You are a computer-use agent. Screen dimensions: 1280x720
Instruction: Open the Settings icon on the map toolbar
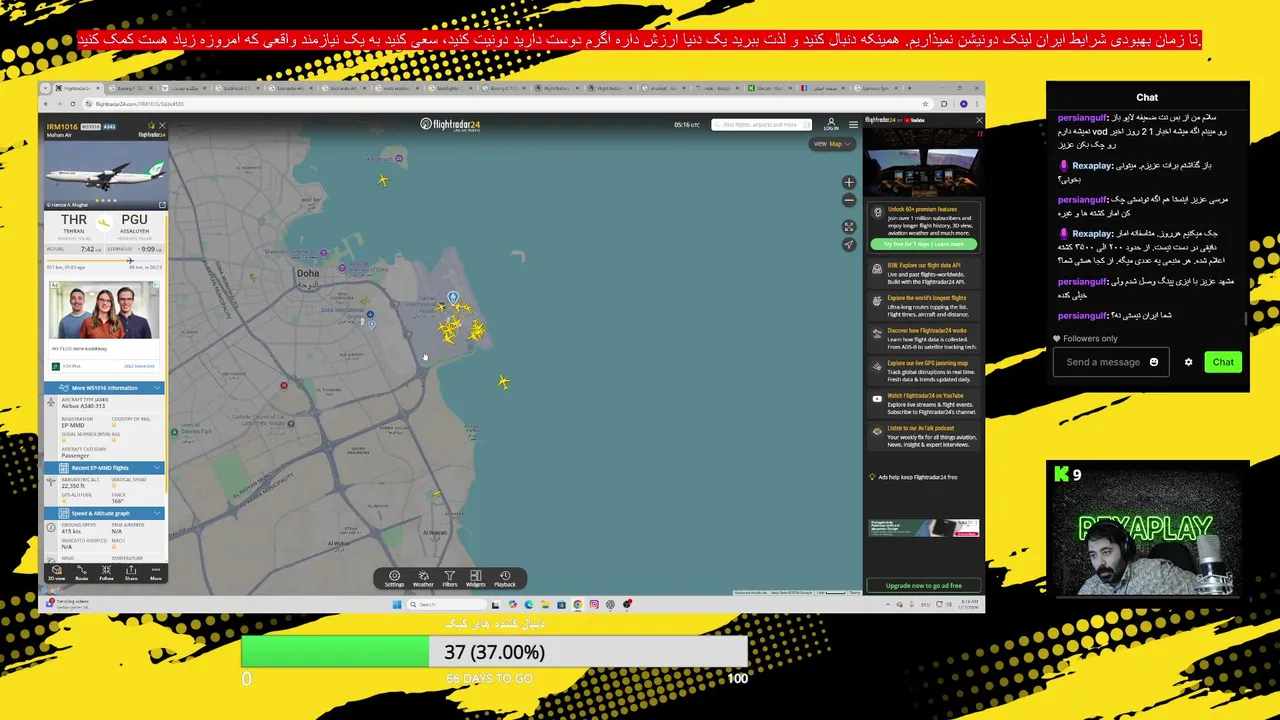(394, 579)
